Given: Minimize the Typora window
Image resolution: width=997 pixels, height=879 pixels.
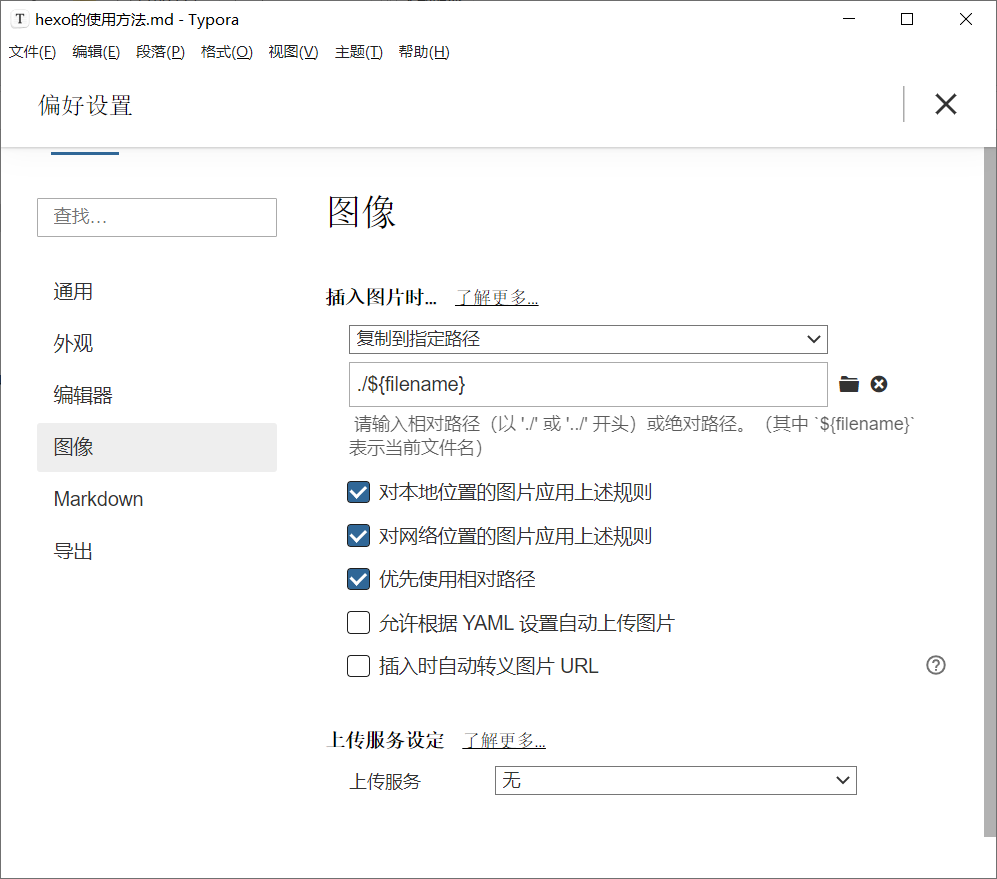Looking at the screenshot, I should [849, 19].
